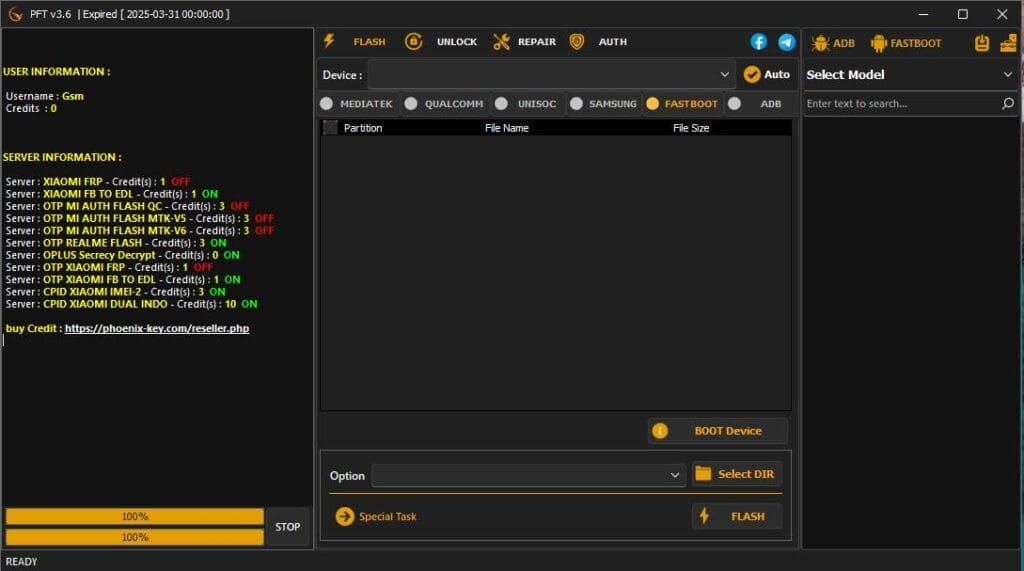This screenshot has width=1024, height=571.
Task: Click the Select DIR folder icon
Action: click(703, 474)
